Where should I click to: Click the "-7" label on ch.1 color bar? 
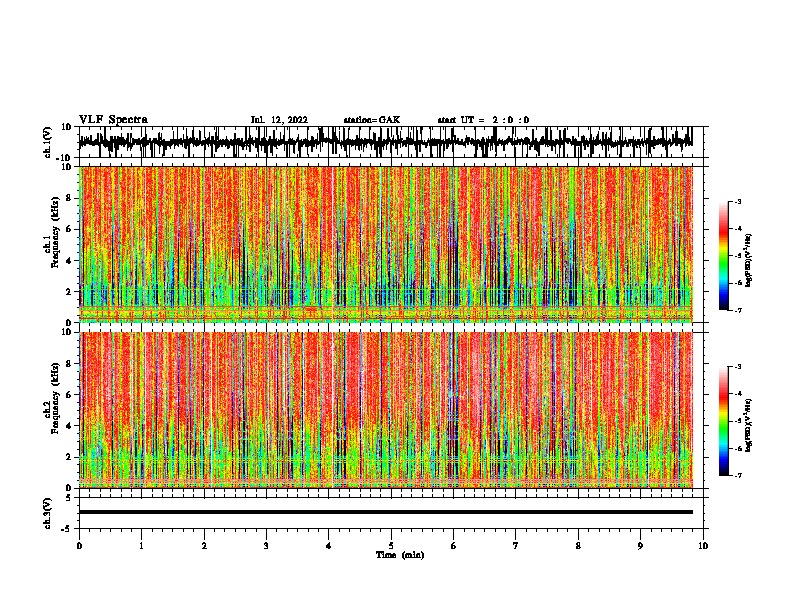(x=738, y=310)
